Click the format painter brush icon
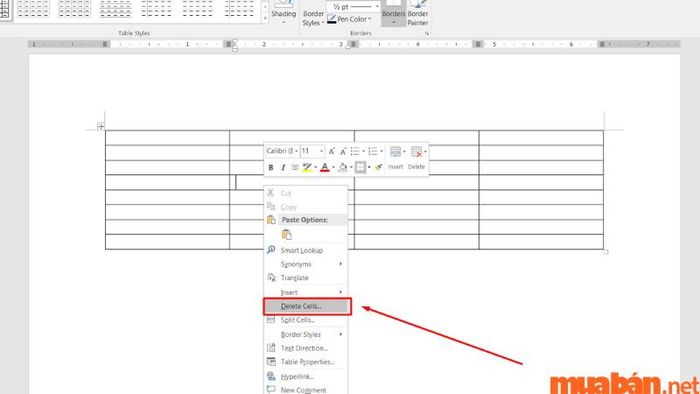Viewport: 700px width, 394px height. tap(378, 167)
